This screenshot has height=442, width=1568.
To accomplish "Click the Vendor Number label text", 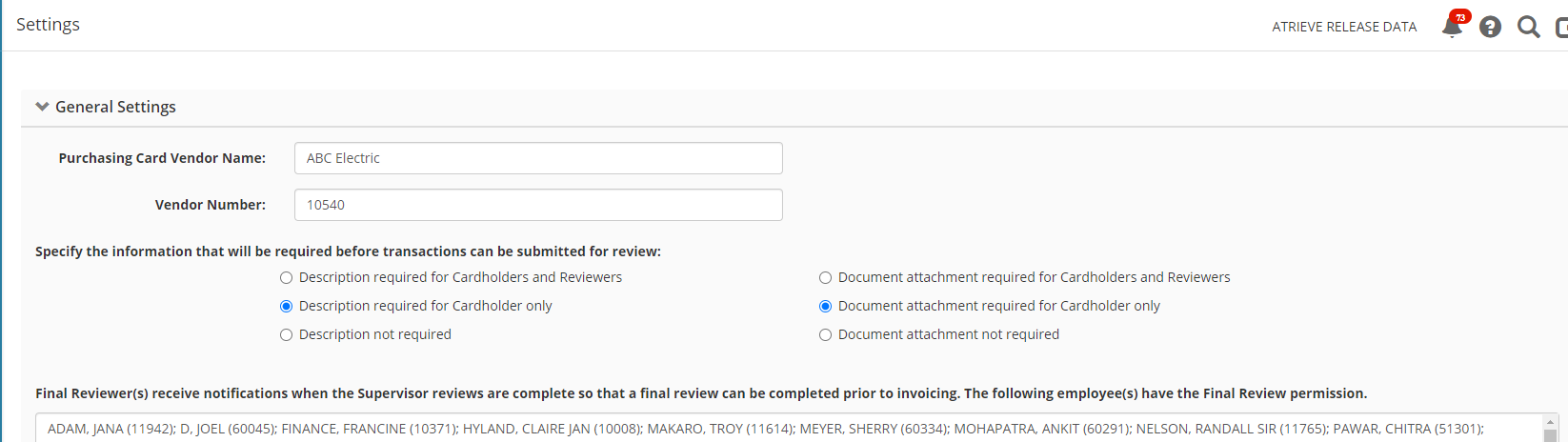I will click(x=210, y=205).
